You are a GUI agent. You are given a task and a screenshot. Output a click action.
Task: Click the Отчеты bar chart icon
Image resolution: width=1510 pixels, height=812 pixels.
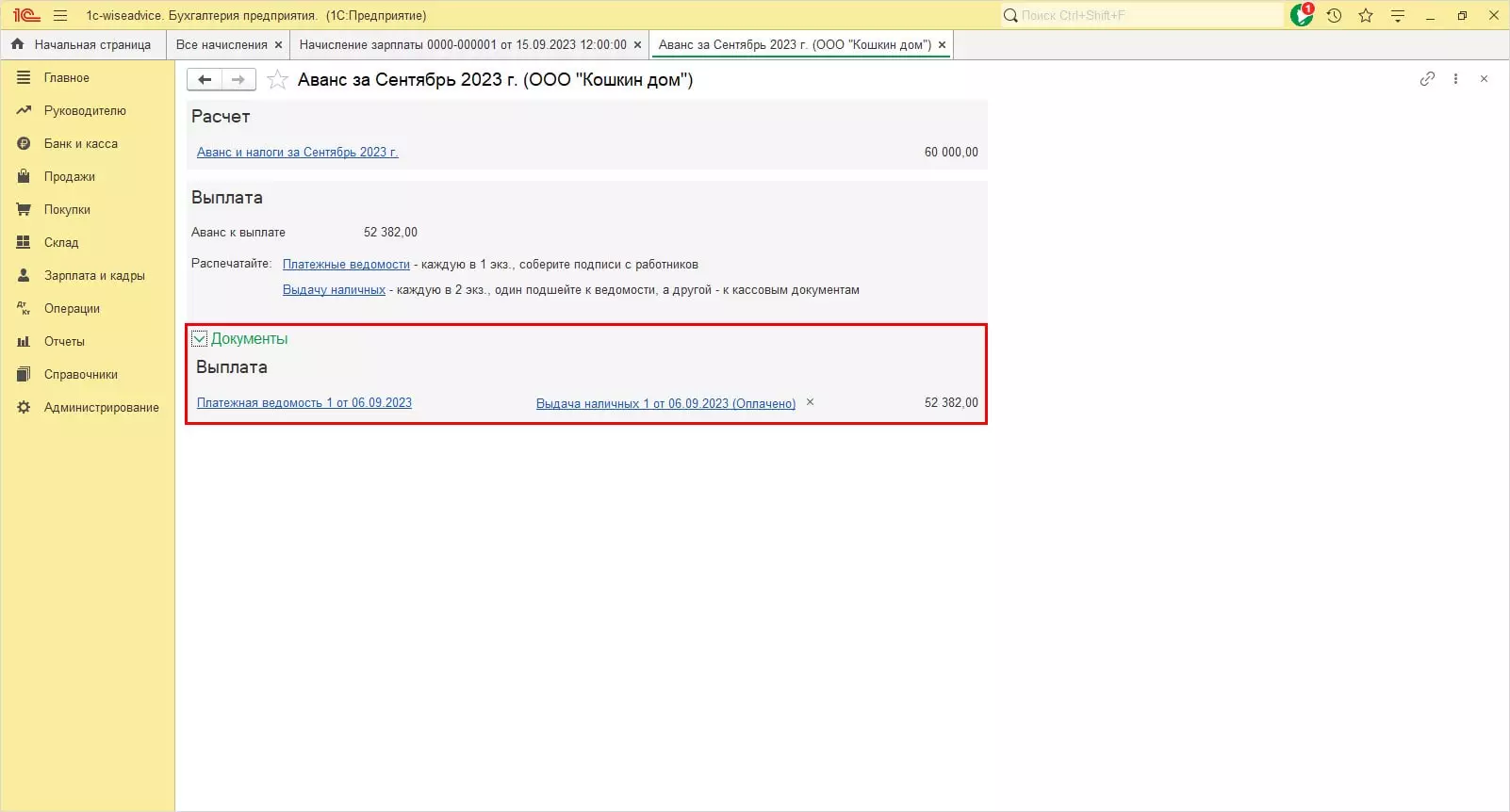point(24,341)
